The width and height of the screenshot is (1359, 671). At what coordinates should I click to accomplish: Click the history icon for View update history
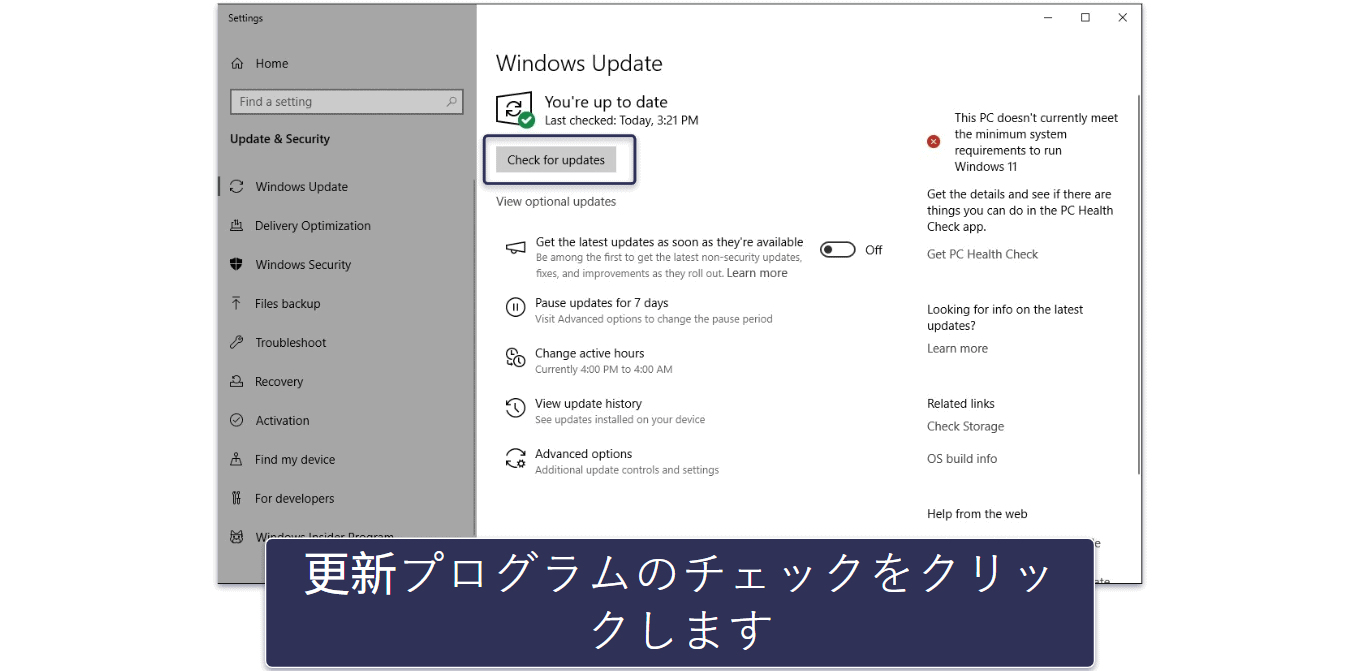point(515,408)
